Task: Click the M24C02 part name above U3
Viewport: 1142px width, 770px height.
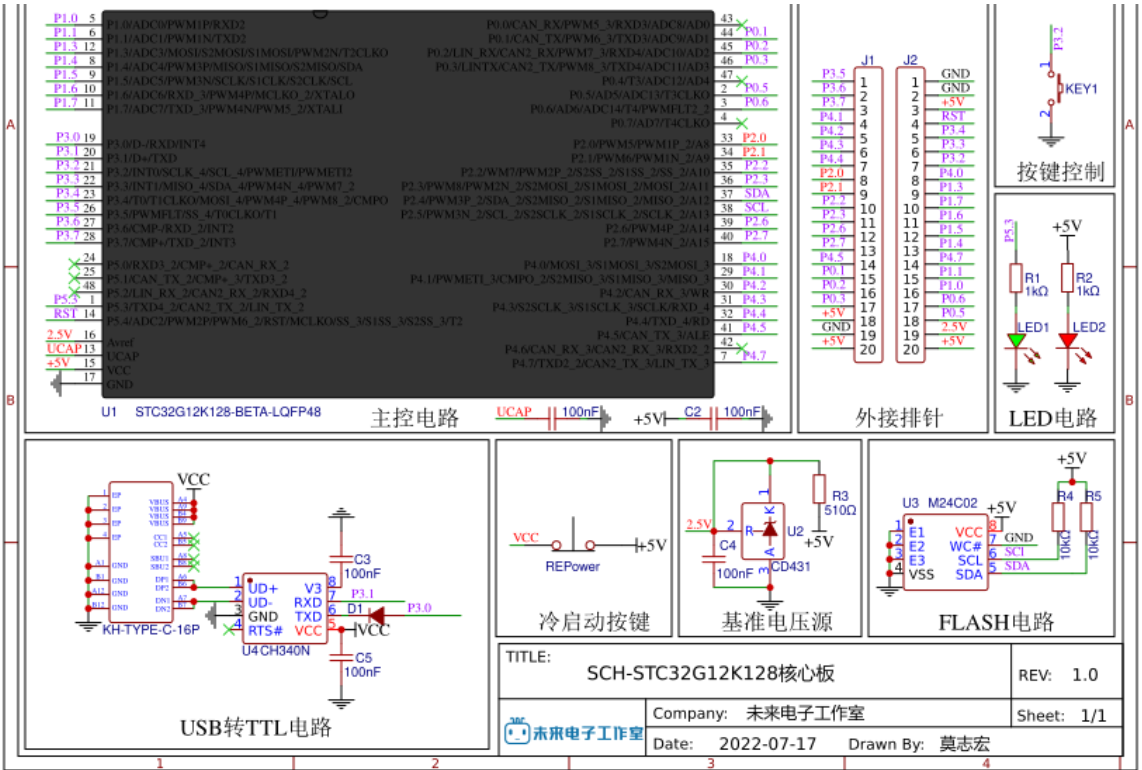Action: click(x=953, y=503)
